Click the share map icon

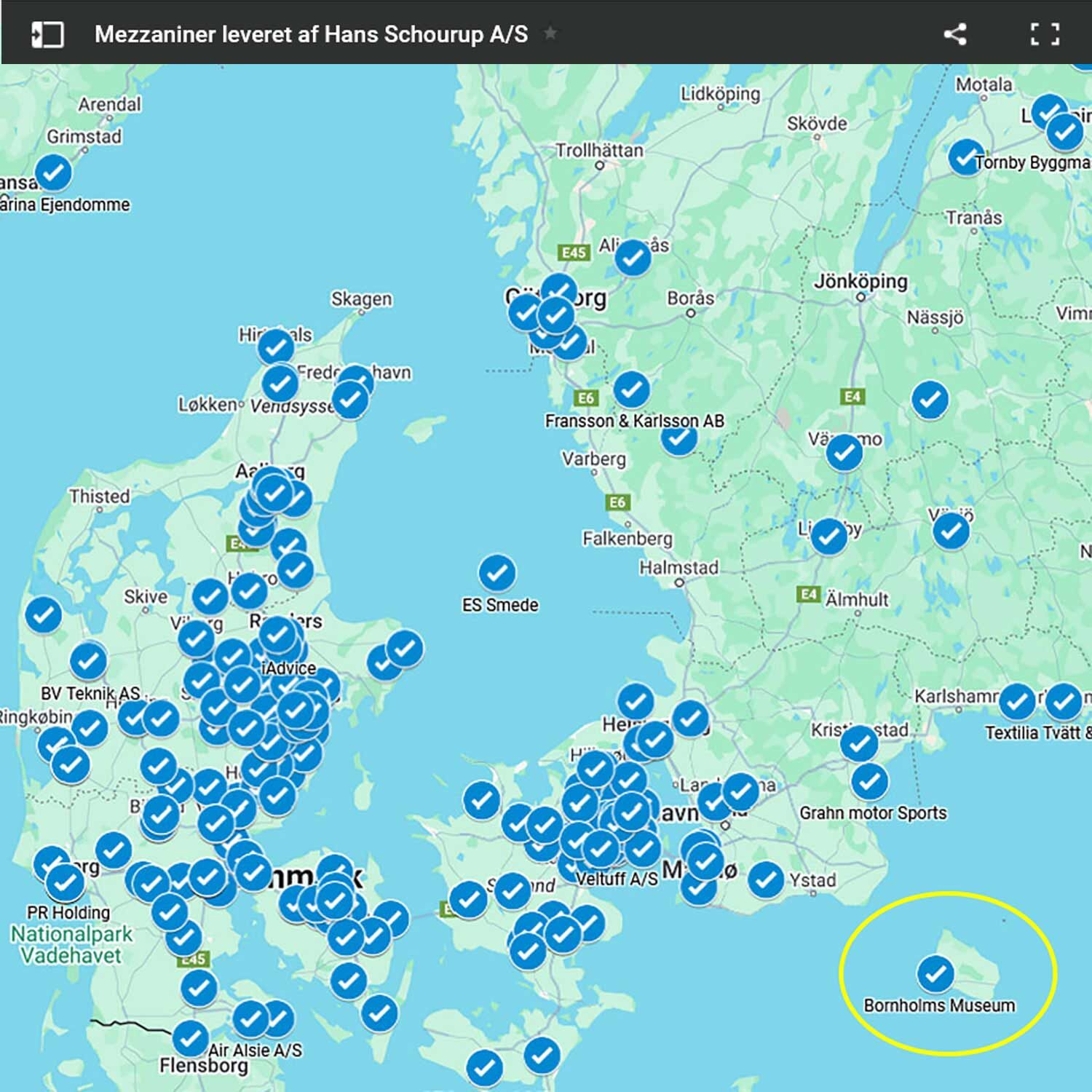tap(954, 34)
